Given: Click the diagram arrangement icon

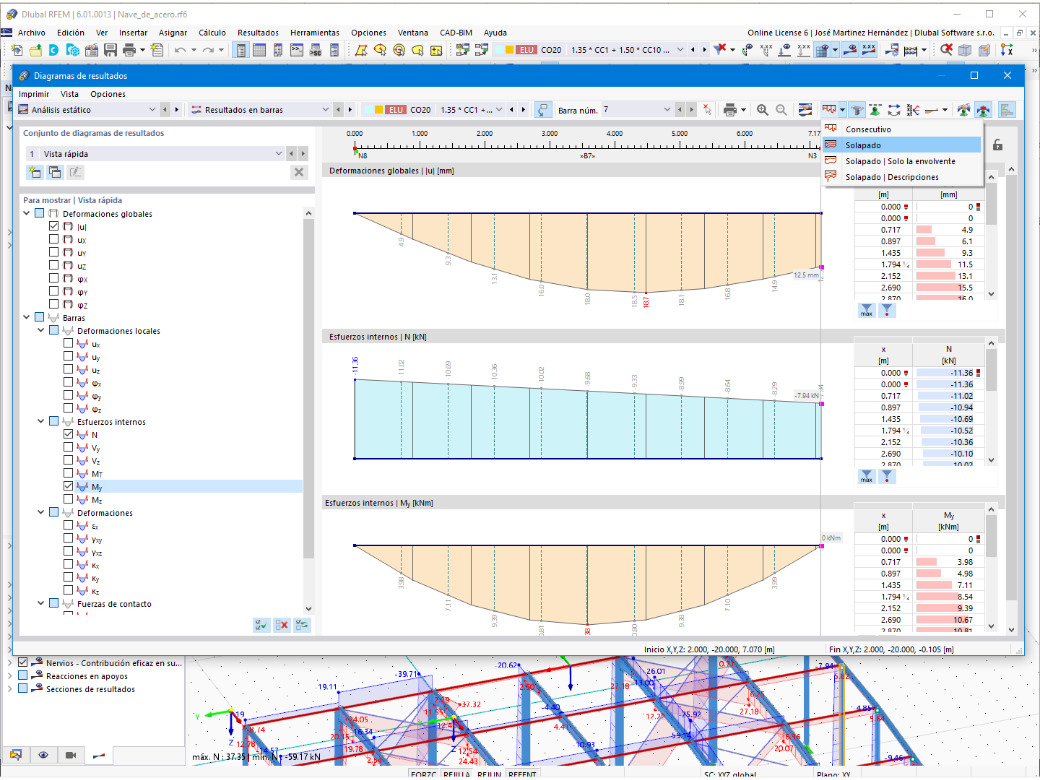Looking at the screenshot, I should (x=829, y=110).
